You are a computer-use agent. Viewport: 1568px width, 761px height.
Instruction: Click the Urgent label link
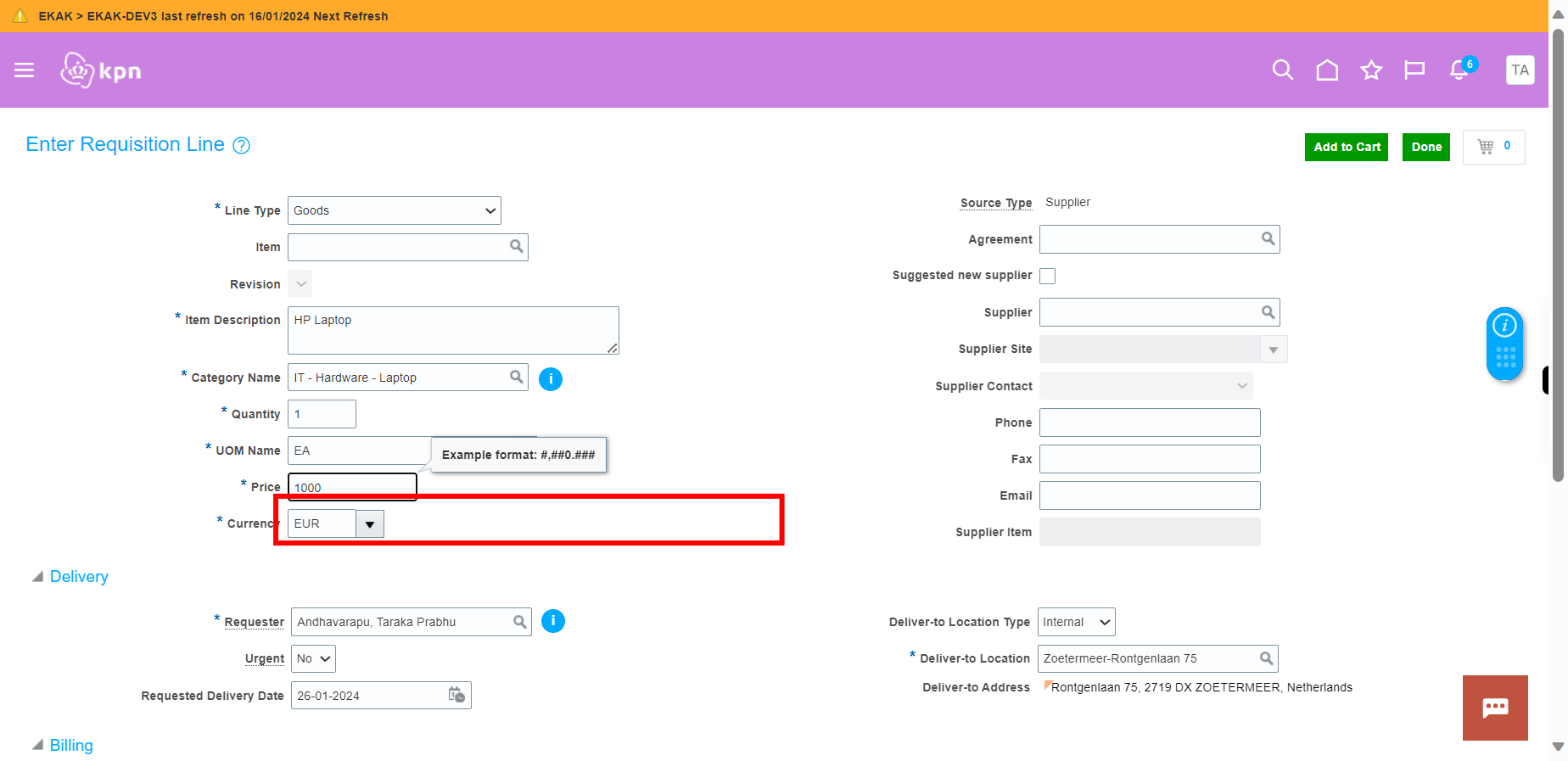[x=265, y=658]
